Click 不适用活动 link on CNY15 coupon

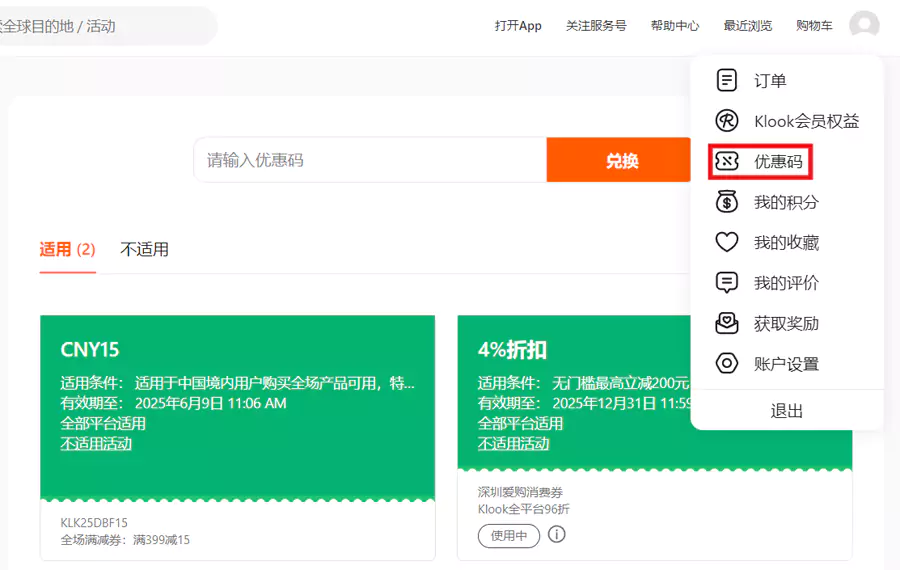96,444
